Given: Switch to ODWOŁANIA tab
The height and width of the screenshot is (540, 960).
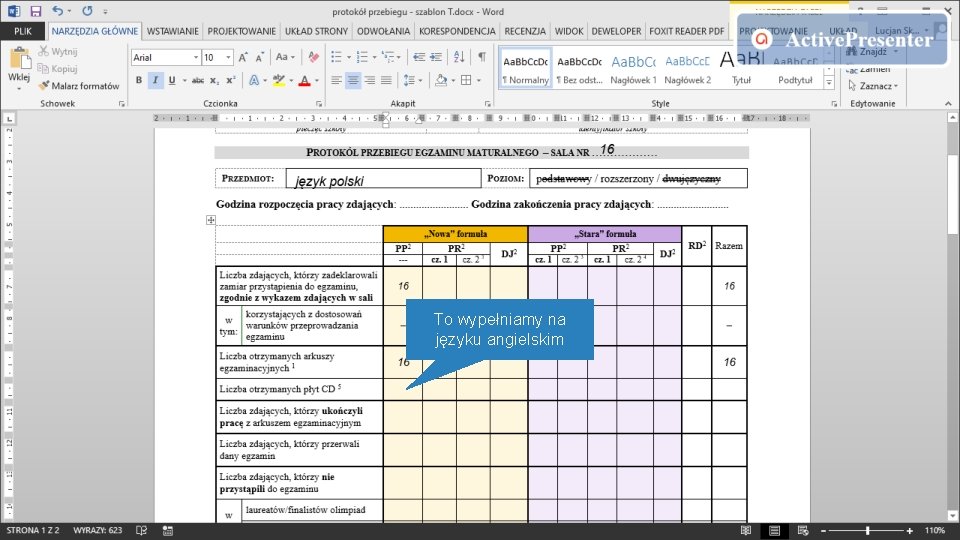Looking at the screenshot, I should (383, 31).
